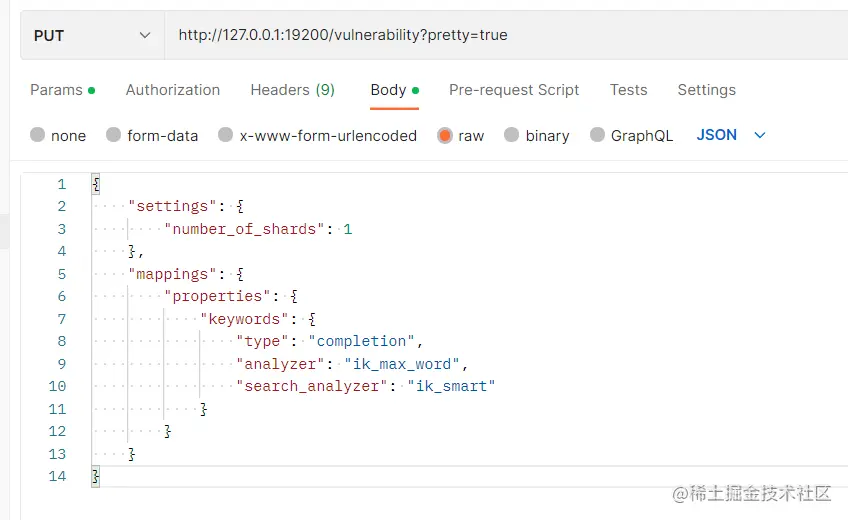Select the raw body radio button

[445, 136]
